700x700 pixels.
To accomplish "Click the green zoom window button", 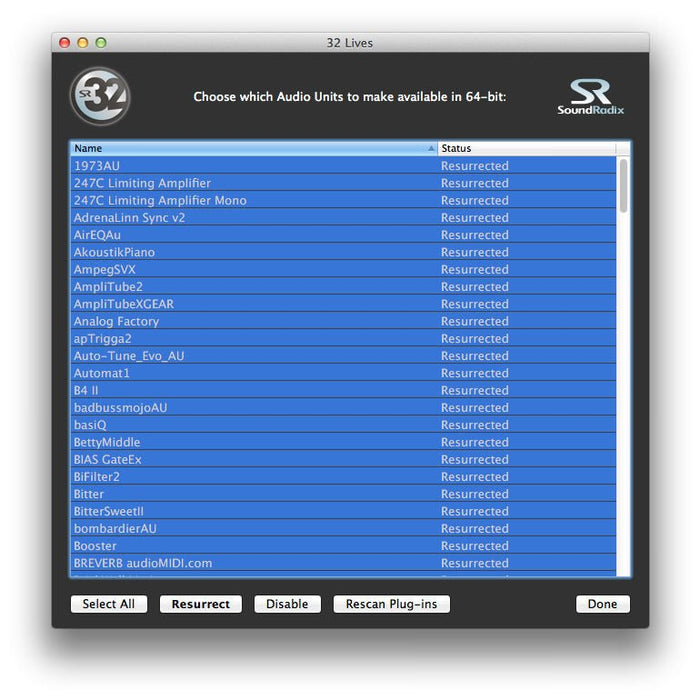I will pos(101,43).
